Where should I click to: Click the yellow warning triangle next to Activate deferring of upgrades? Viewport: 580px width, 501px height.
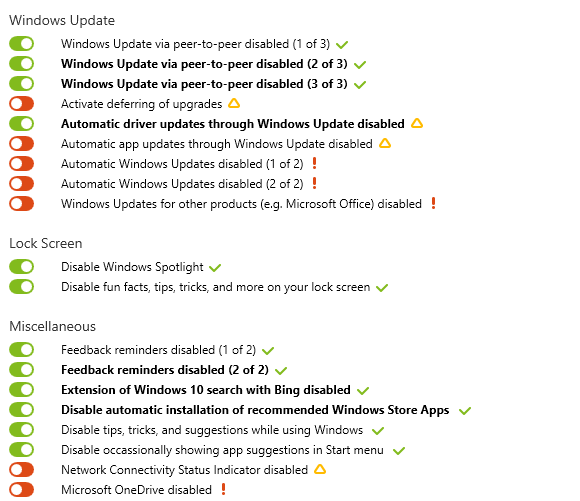pyautogui.click(x=234, y=103)
